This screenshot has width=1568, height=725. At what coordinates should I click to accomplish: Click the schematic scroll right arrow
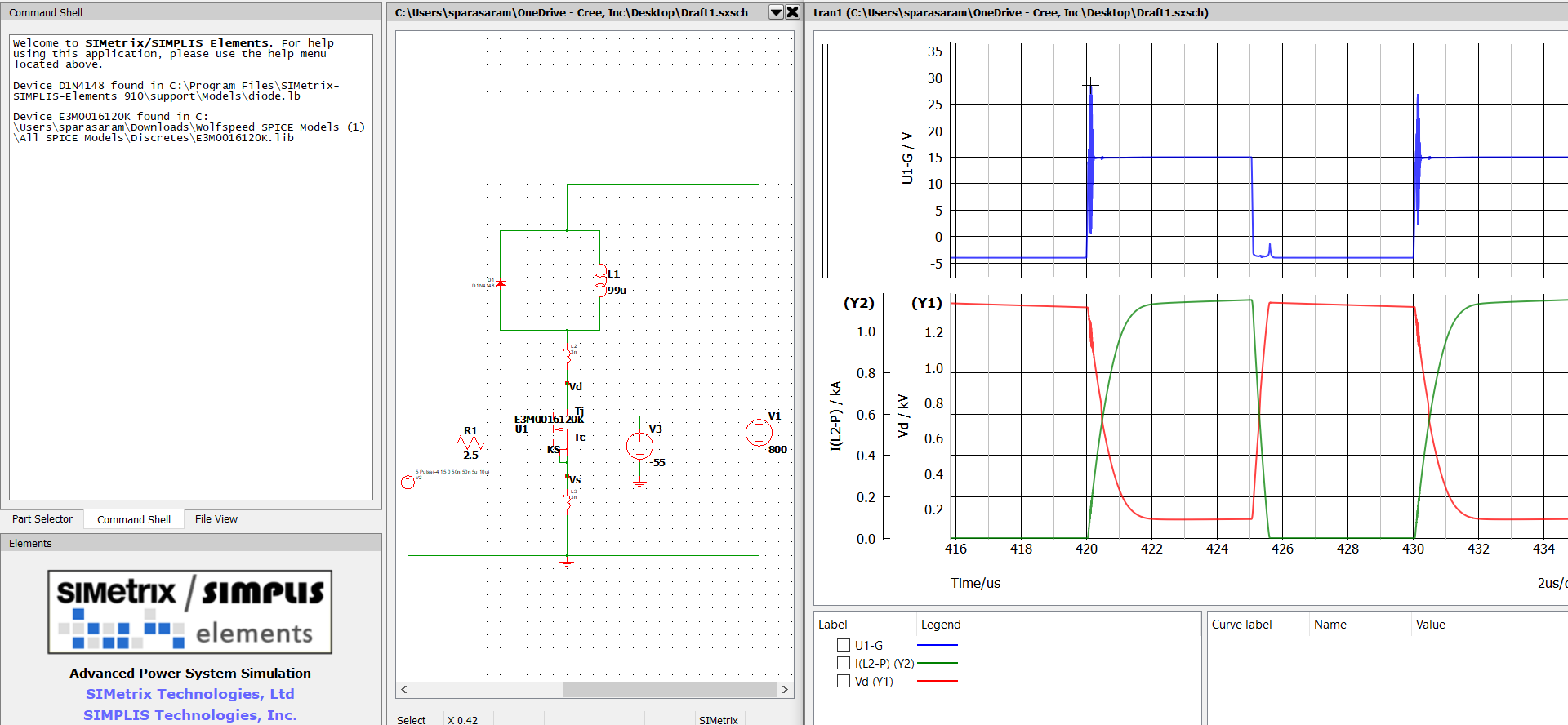point(785,690)
